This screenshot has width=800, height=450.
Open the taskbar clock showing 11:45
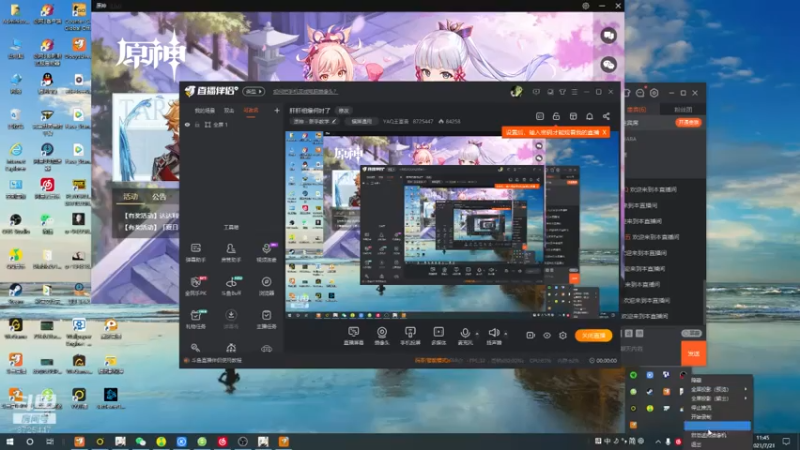click(x=764, y=441)
